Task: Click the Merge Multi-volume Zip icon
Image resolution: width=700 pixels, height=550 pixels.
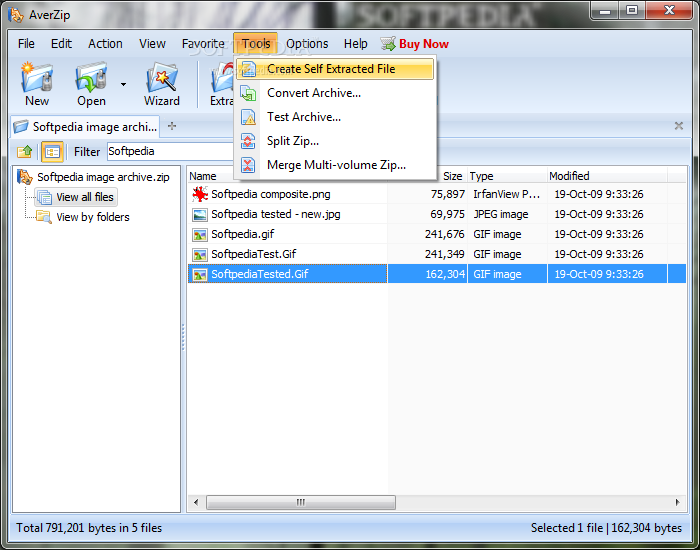Action: tap(248, 165)
